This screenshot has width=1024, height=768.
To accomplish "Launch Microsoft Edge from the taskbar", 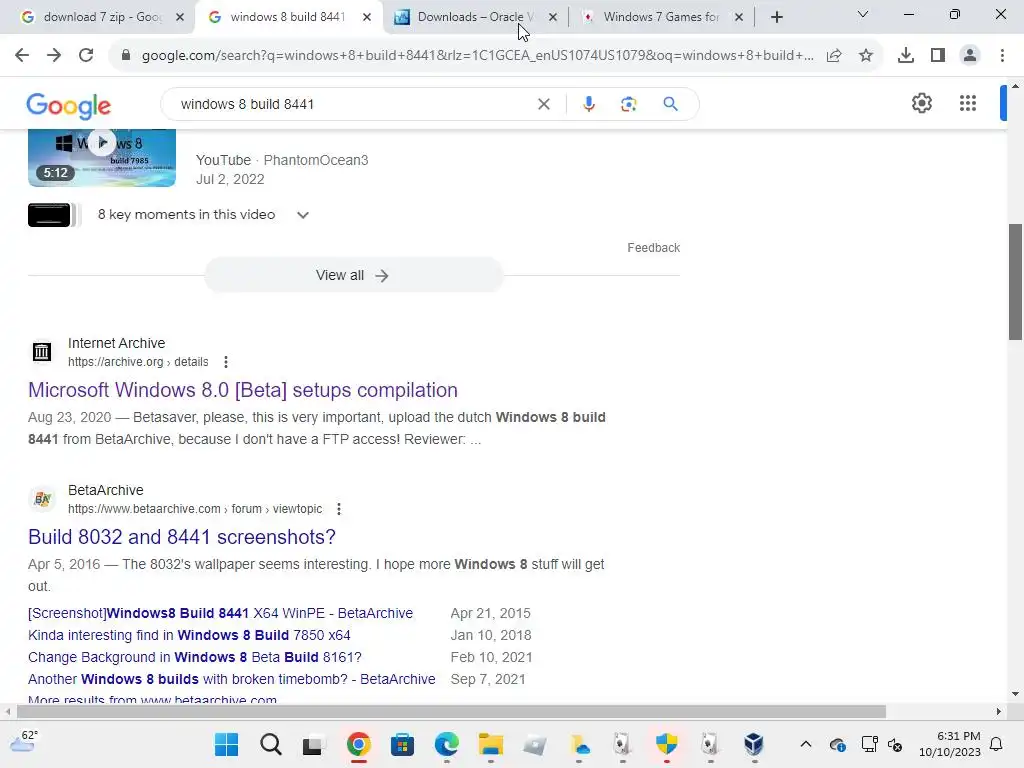I will coord(447,744).
